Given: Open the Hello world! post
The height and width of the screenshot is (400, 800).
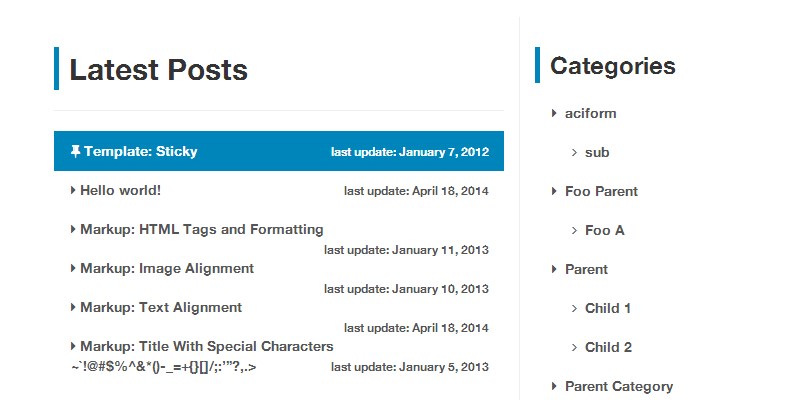Looking at the screenshot, I should [120, 190].
